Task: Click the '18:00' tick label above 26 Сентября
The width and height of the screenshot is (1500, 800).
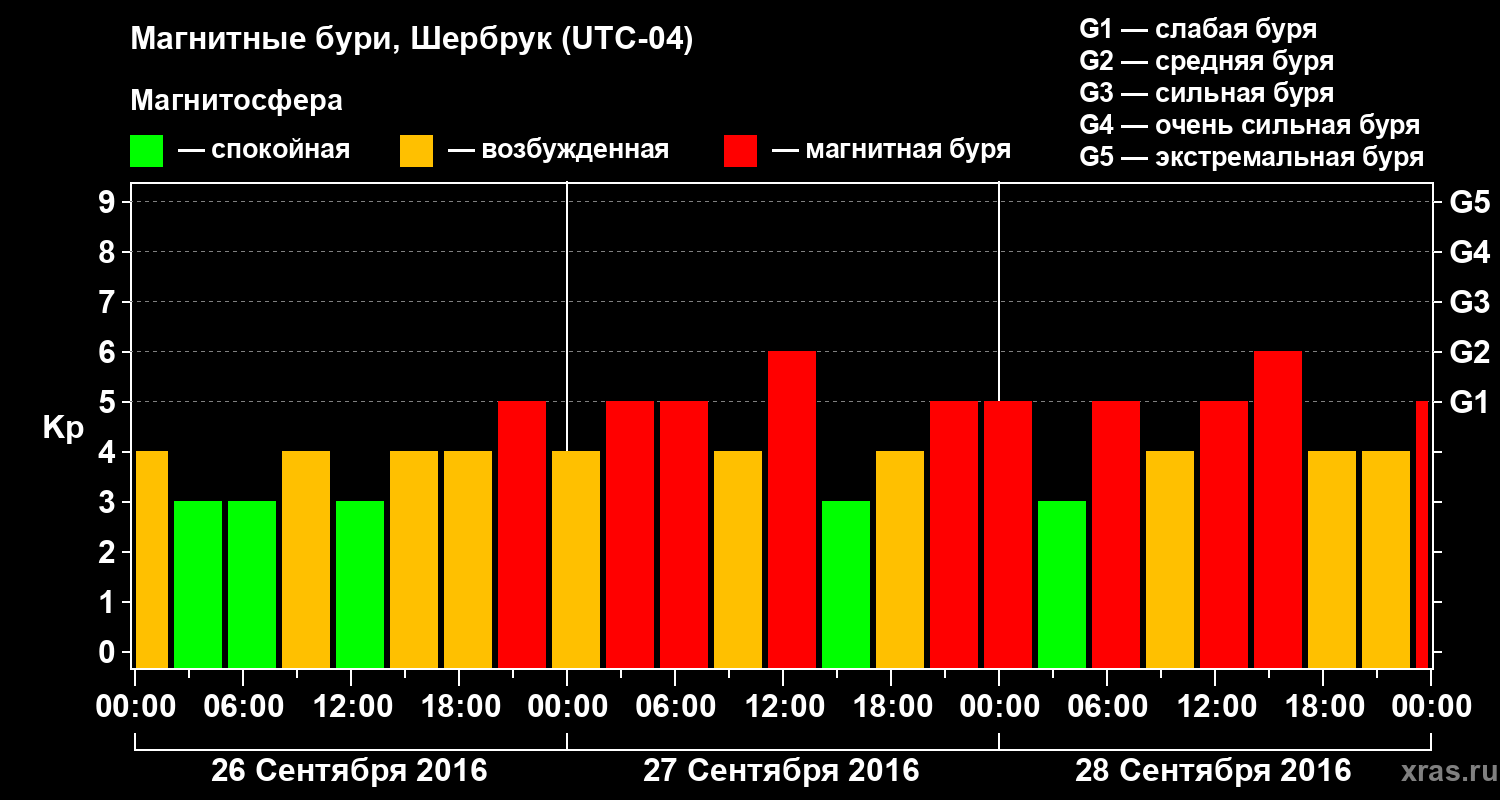Action: [x=459, y=706]
